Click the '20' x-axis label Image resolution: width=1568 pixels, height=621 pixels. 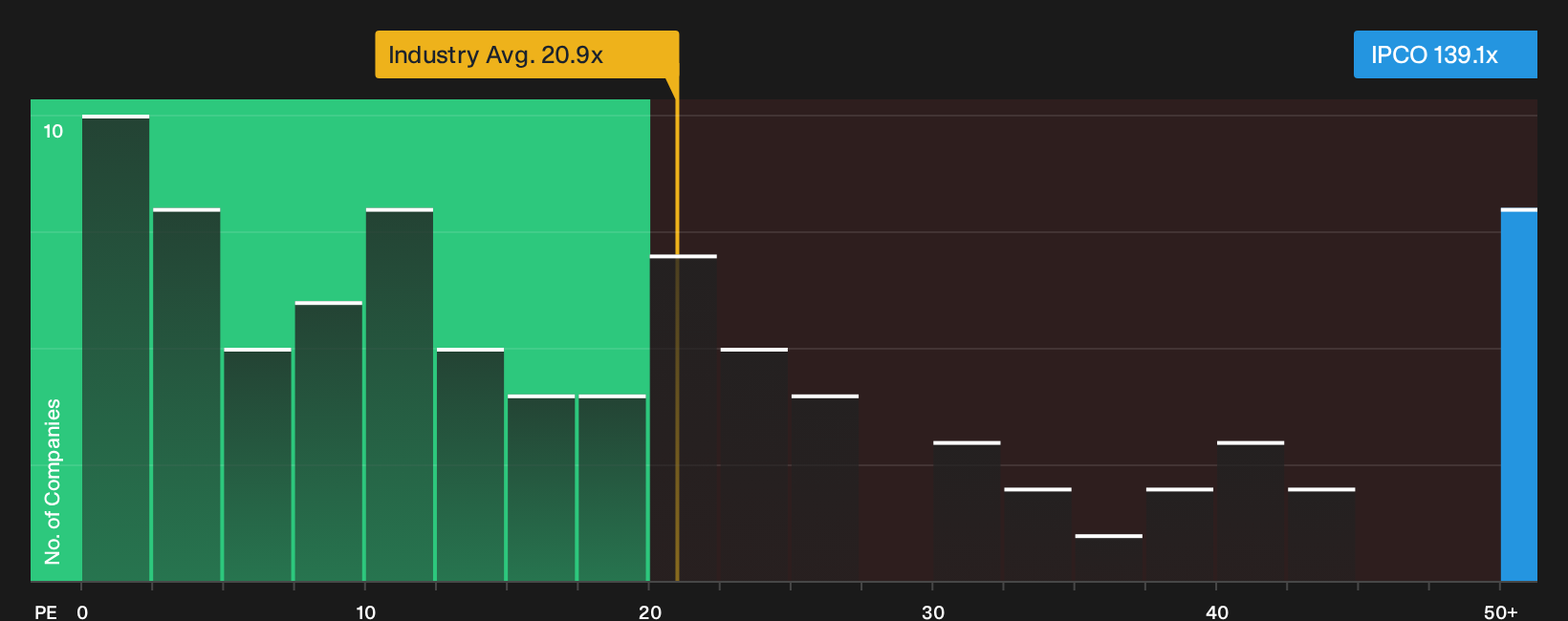coord(650,611)
